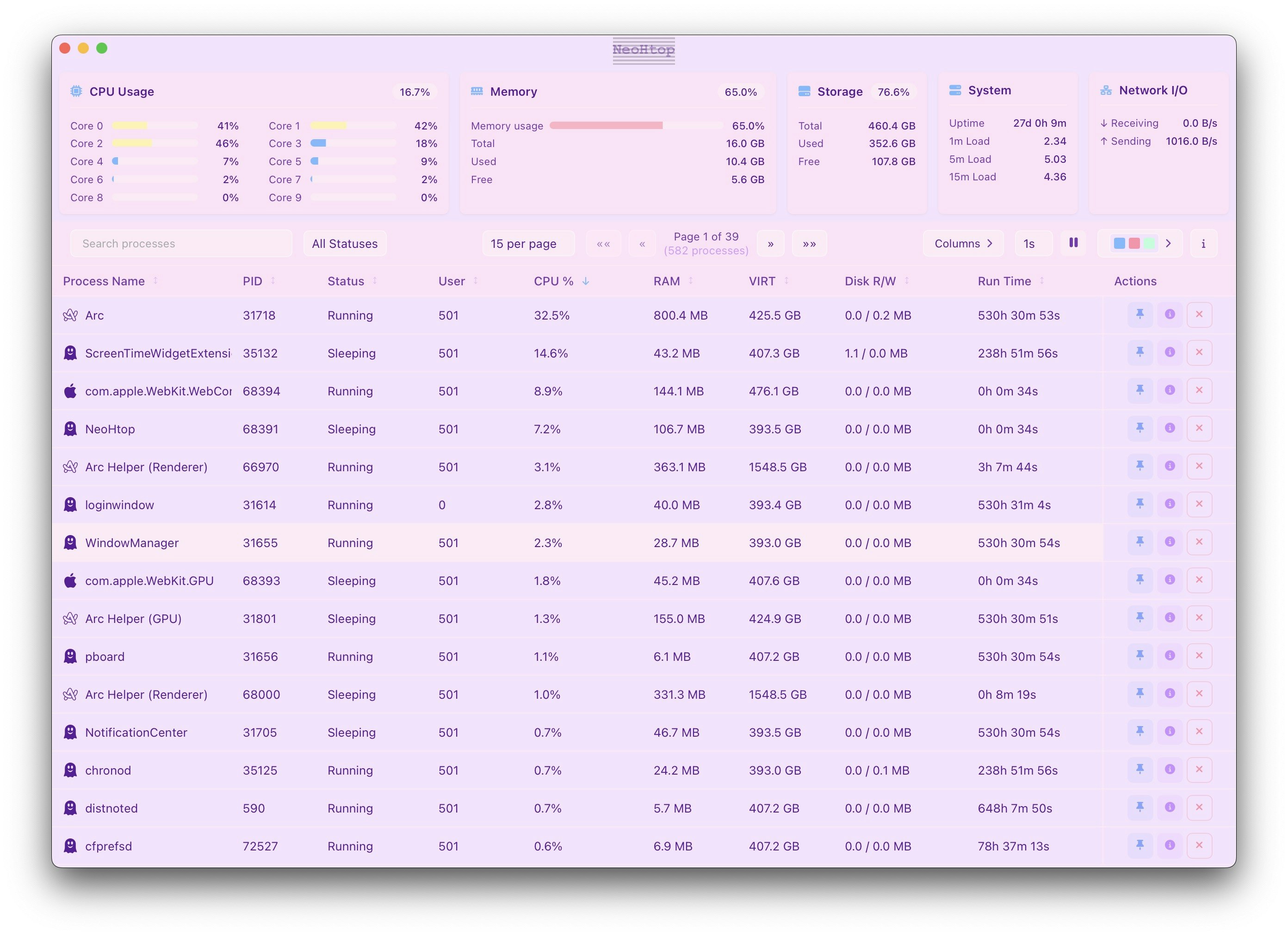The width and height of the screenshot is (1288, 936).
Task: Kill the Arc process
Action: click(x=1199, y=314)
